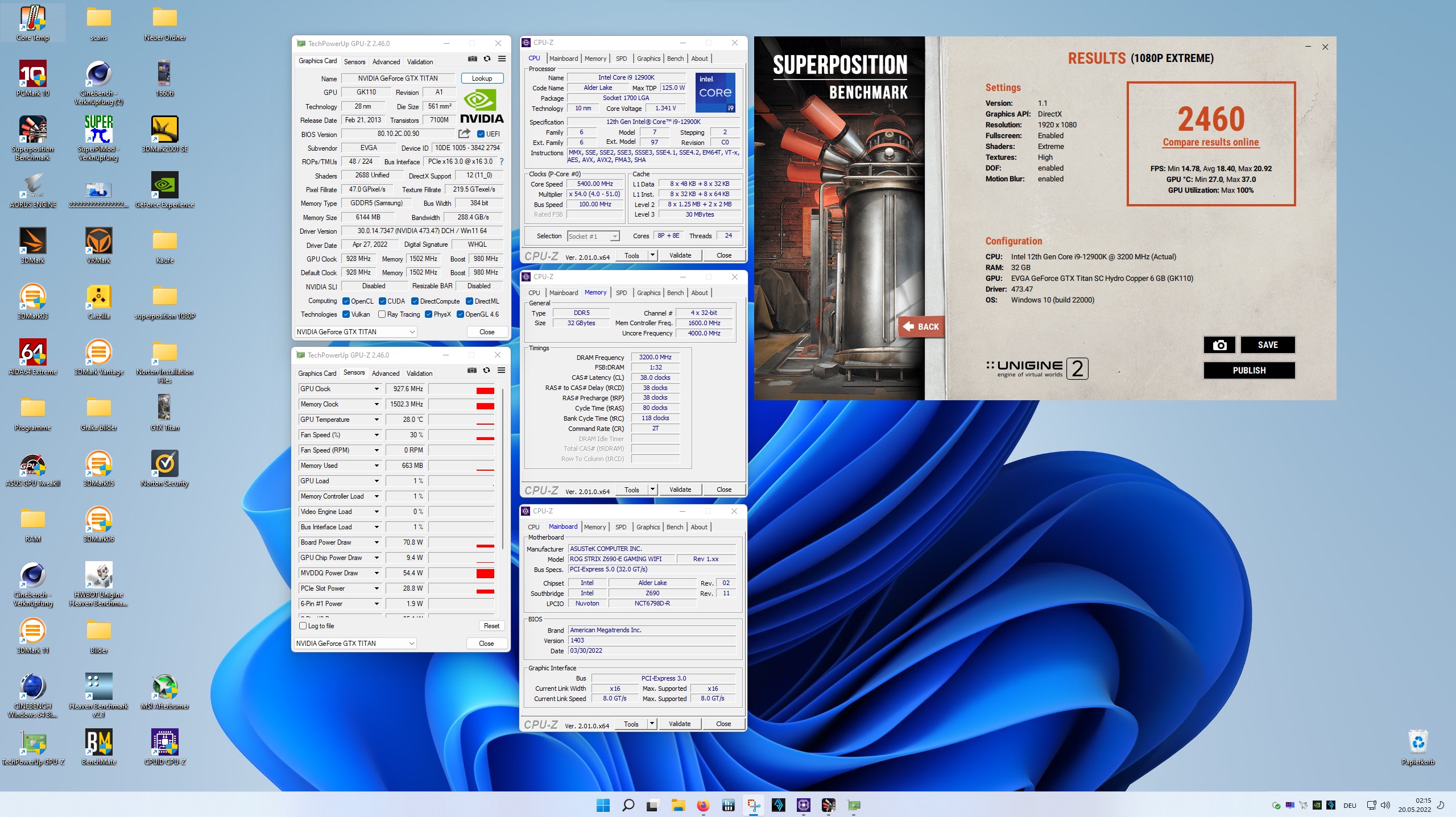Open the Memory Clock sensor dropdown
Viewport: 1456px width, 817px height.
click(x=377, y=404)
